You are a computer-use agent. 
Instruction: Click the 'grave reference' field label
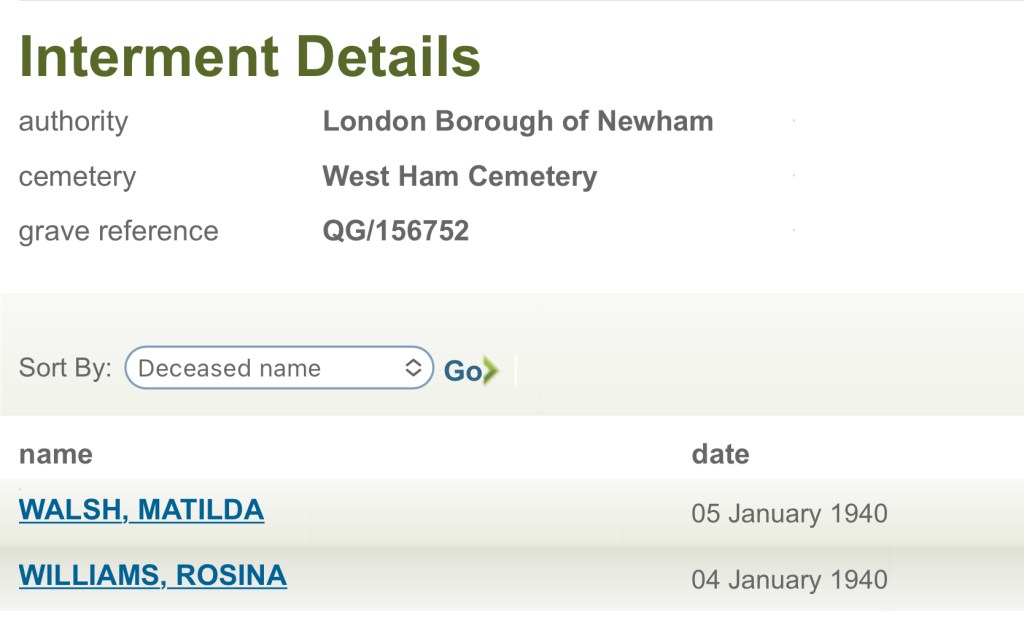click(x=118, y=231)
